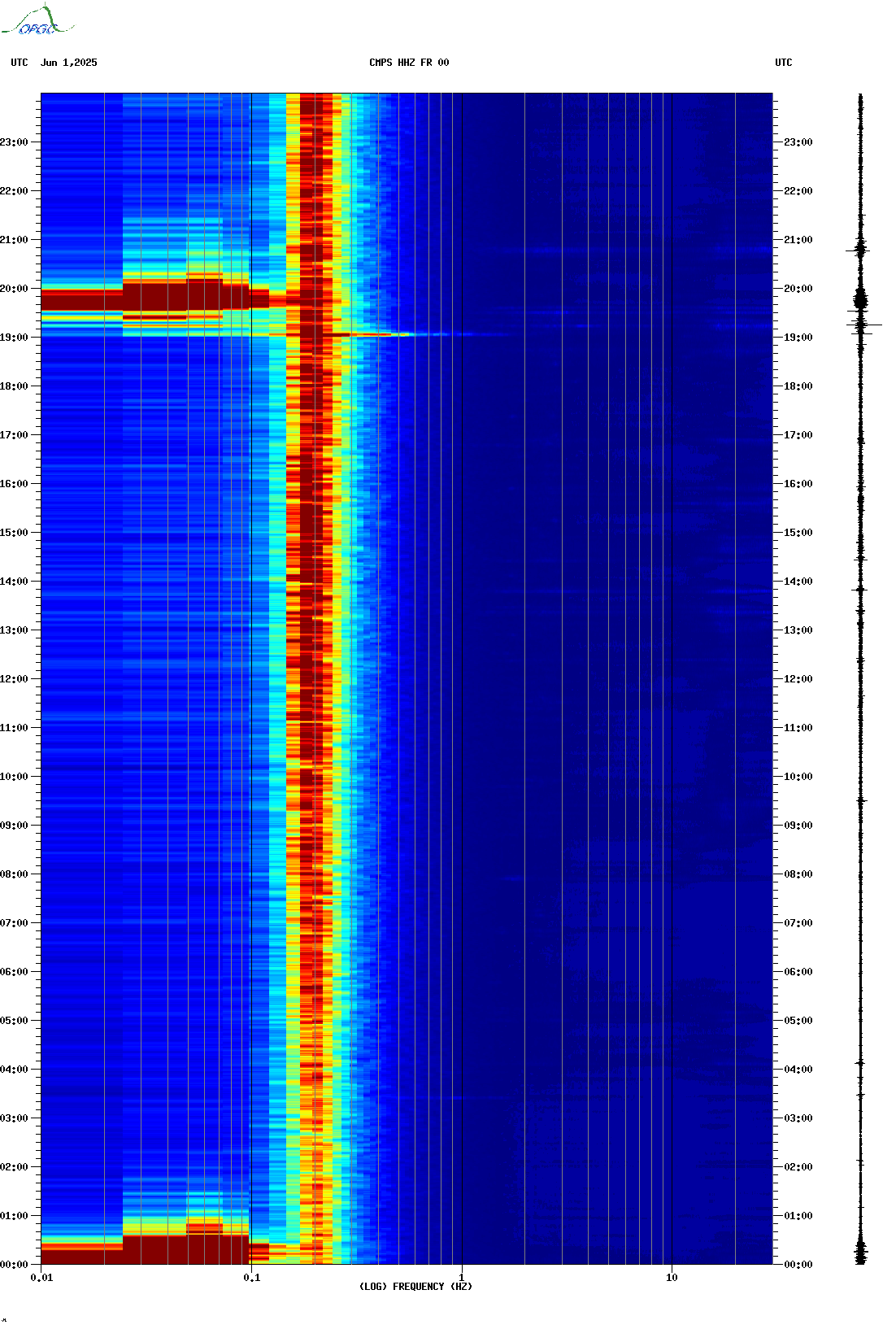Click the 1 Hz frequency axis label
Viewport: 896px width, 1329px height.
[462, 1278]
